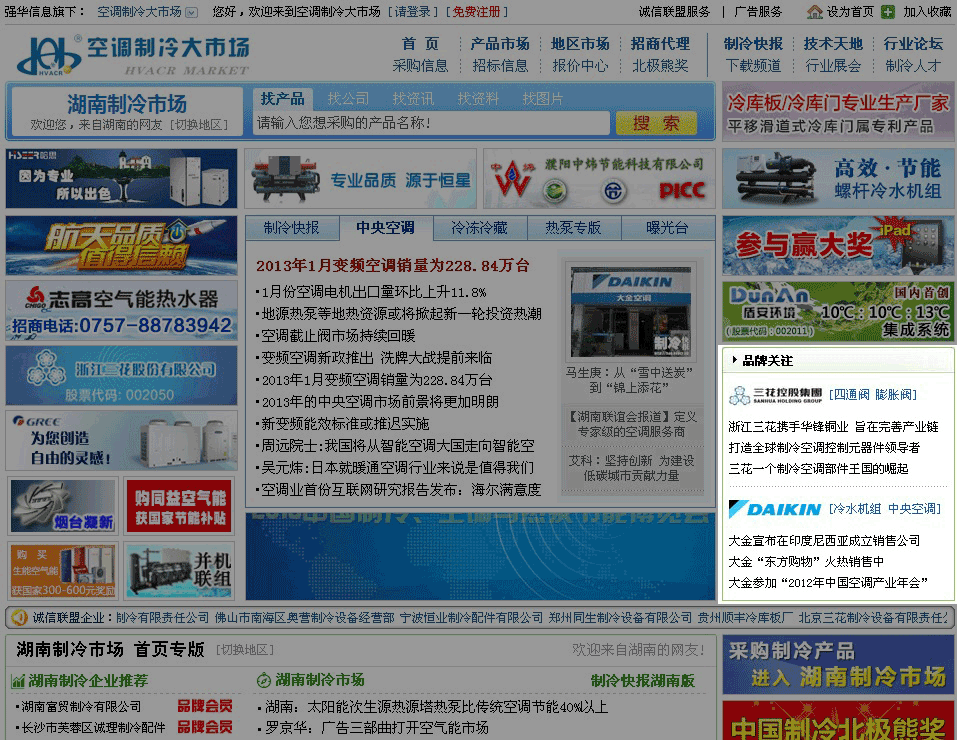Click the round icon beside 湖南制冷市场 heading

[x=264, y=681]
